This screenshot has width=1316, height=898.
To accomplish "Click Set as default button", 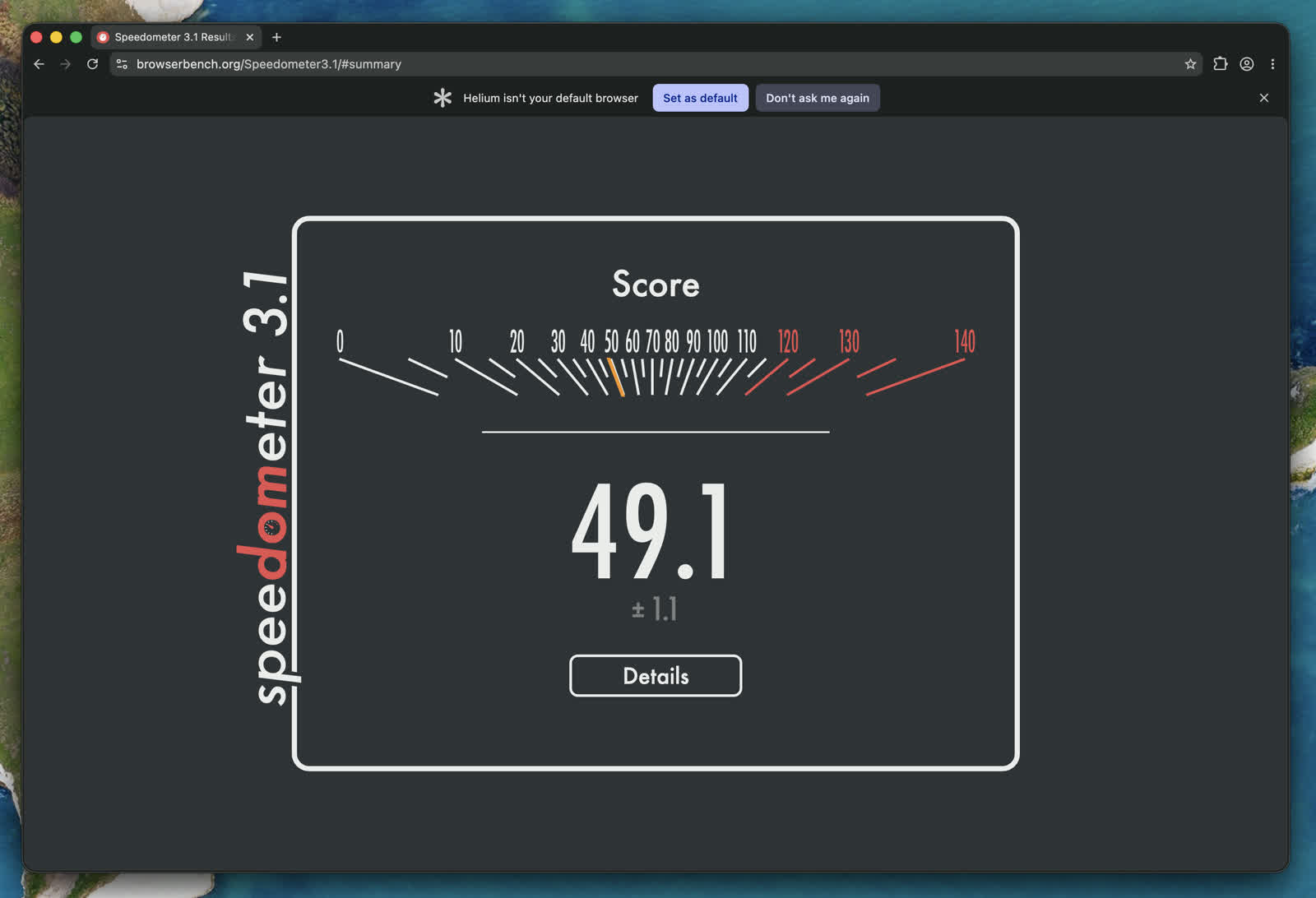I will click(x=701, y=98).
